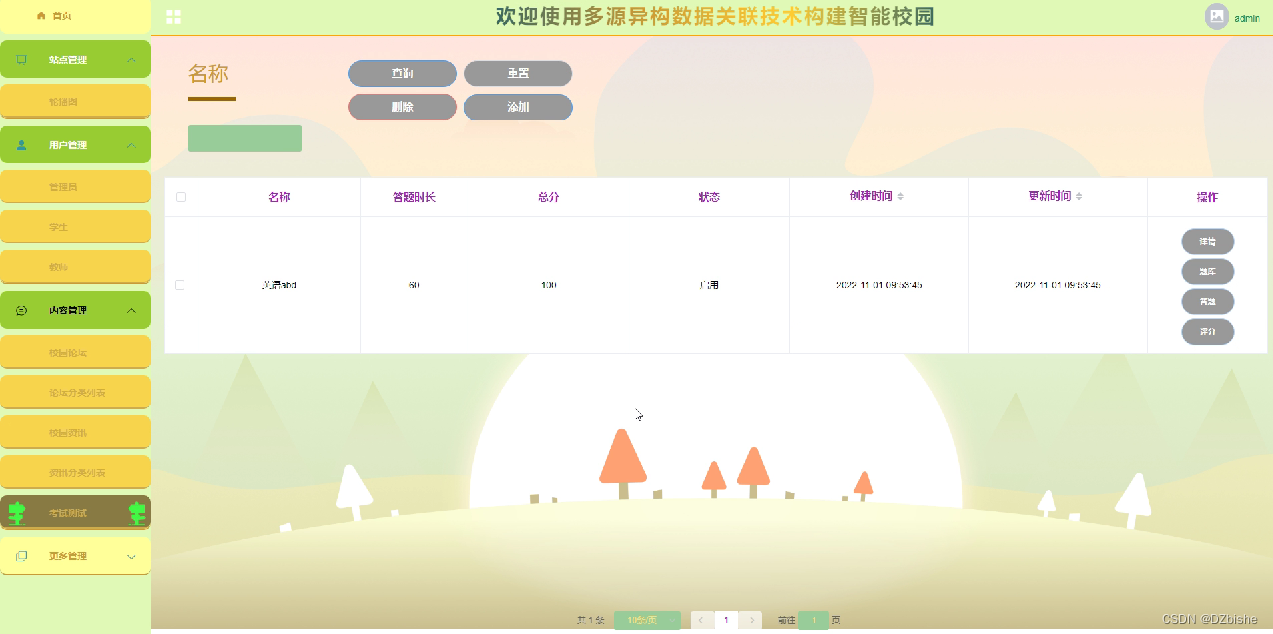Screen dimensions: 1273x634
Task: Expand the 更多管理 section chevron
Action: click(131, 556)
